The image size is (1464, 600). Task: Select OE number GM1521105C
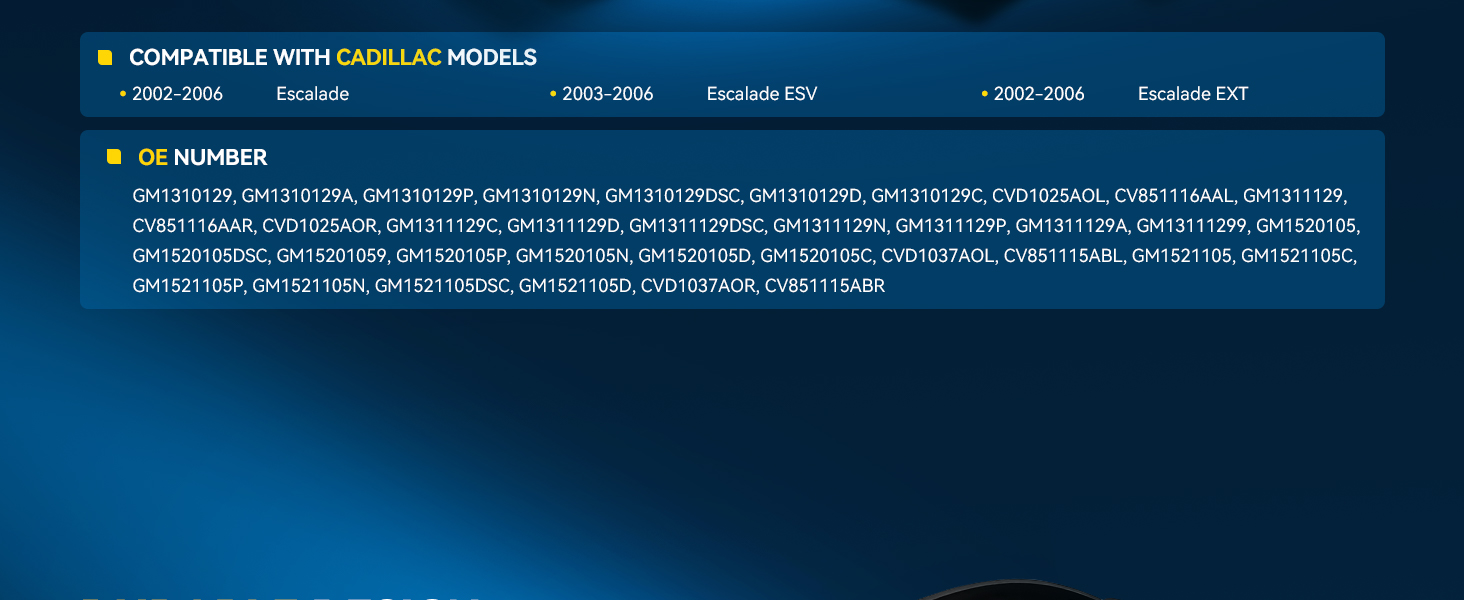[x=1296, y=256]
